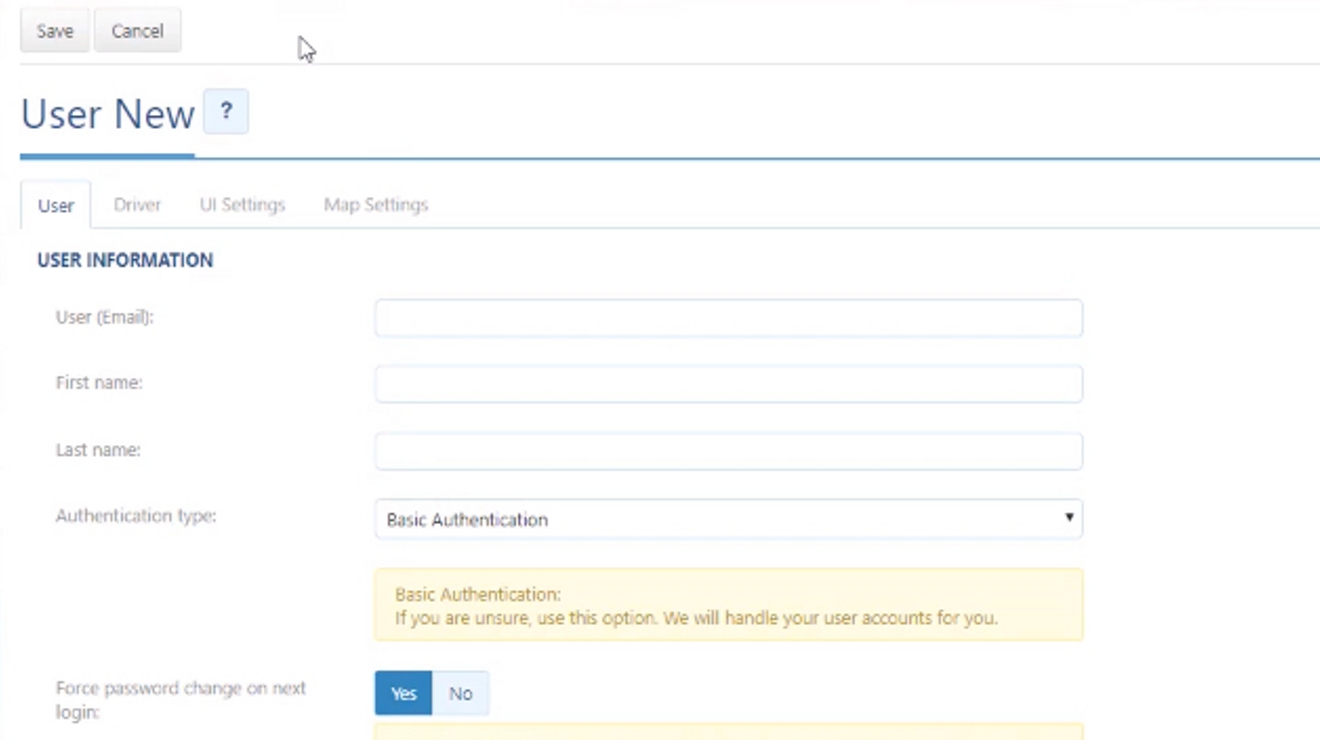Open the UI Settings tab

[242, 205]
